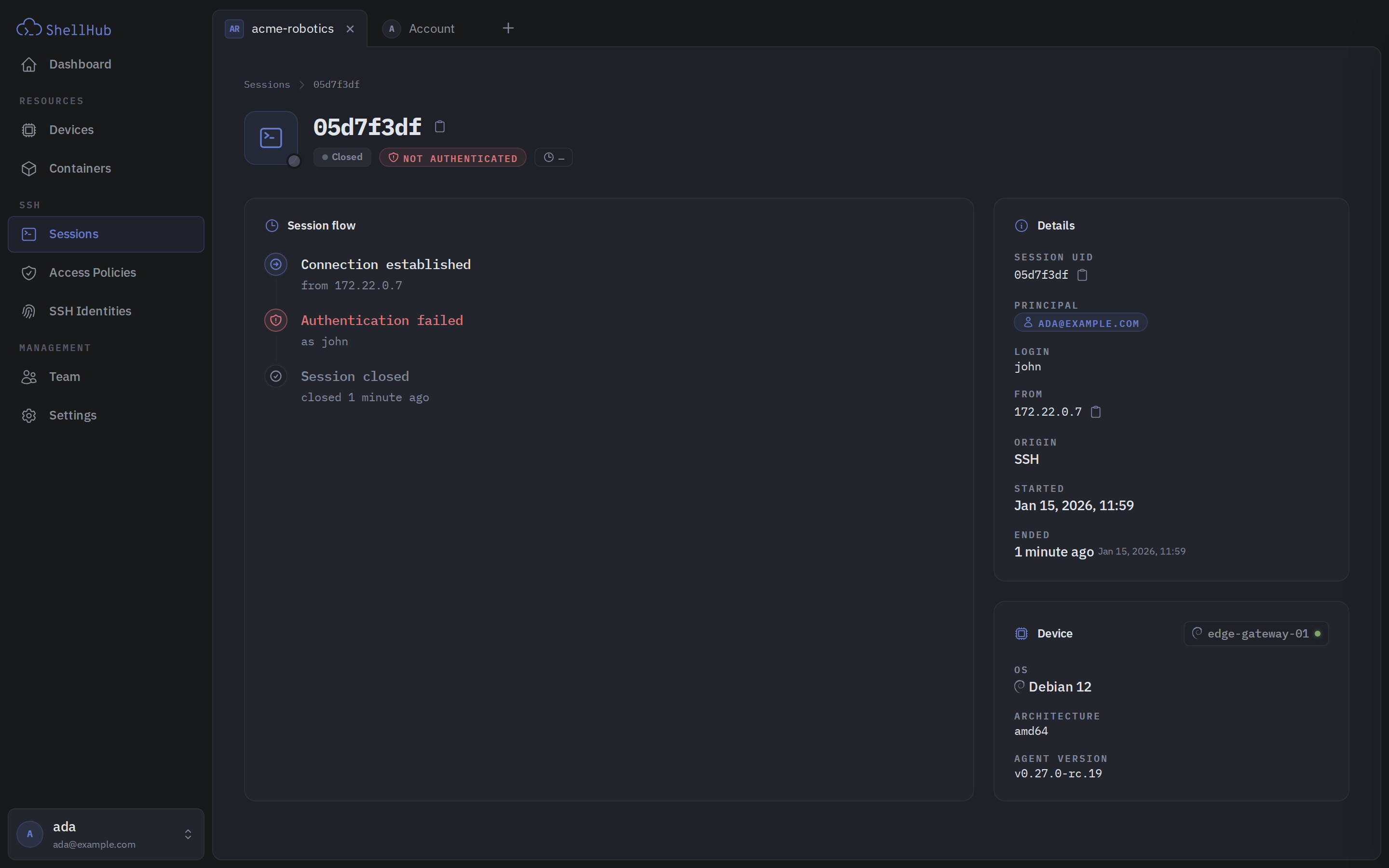The image size is (1389, 868).
Task: Click the Session closed check icon
Action: [x=275, y=376]
